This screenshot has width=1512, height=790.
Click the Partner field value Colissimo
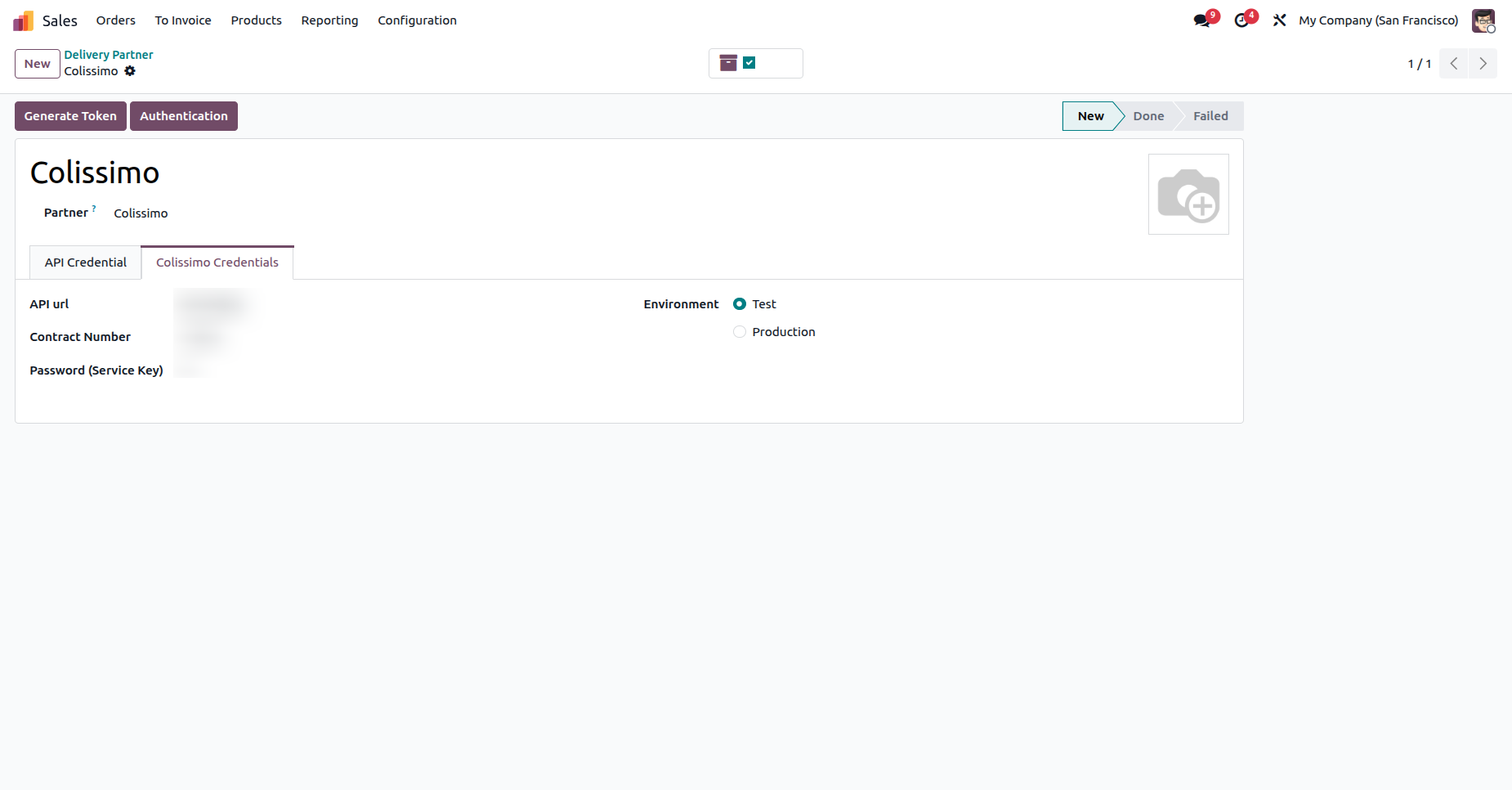pos(141,213)
